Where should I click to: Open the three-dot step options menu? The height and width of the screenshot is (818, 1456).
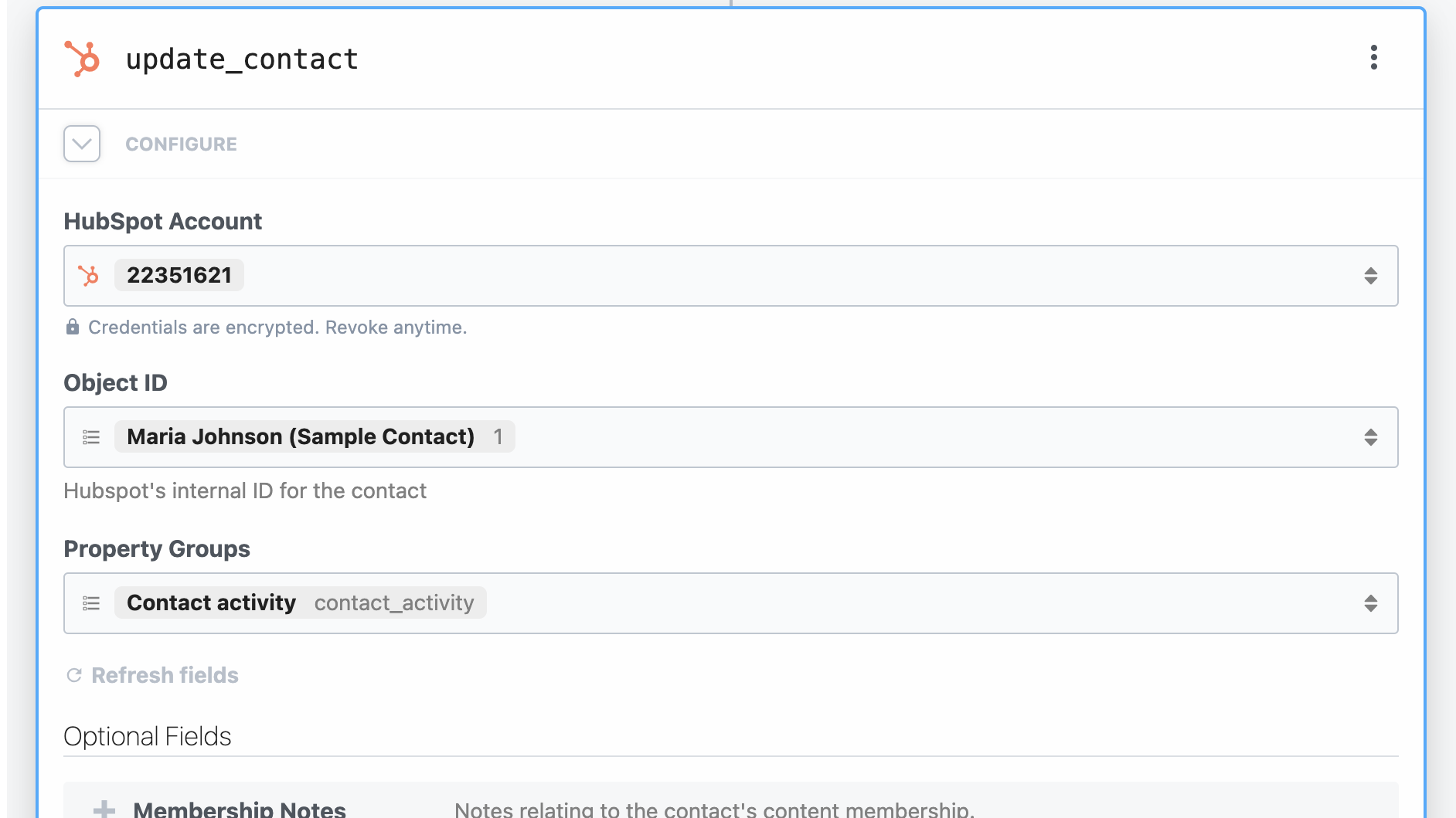pyautogui.click(x=1373, y=57)
